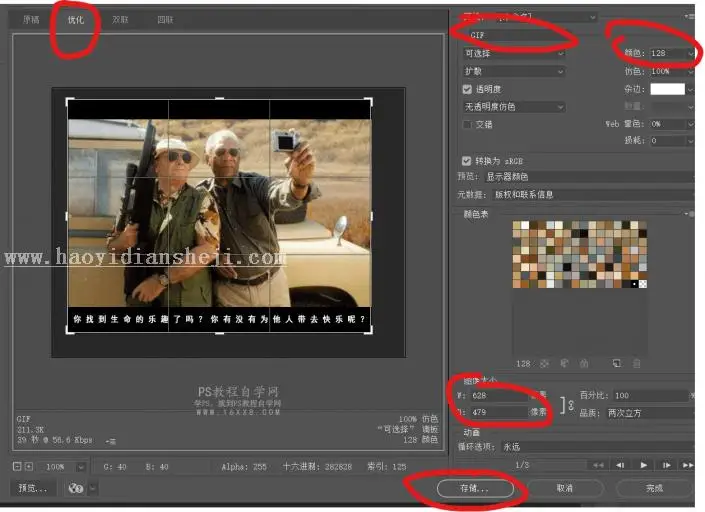This screenshot has height=512, width=705.
Task: Click the zoom in plus icon
Action: (x=29, y=467)
